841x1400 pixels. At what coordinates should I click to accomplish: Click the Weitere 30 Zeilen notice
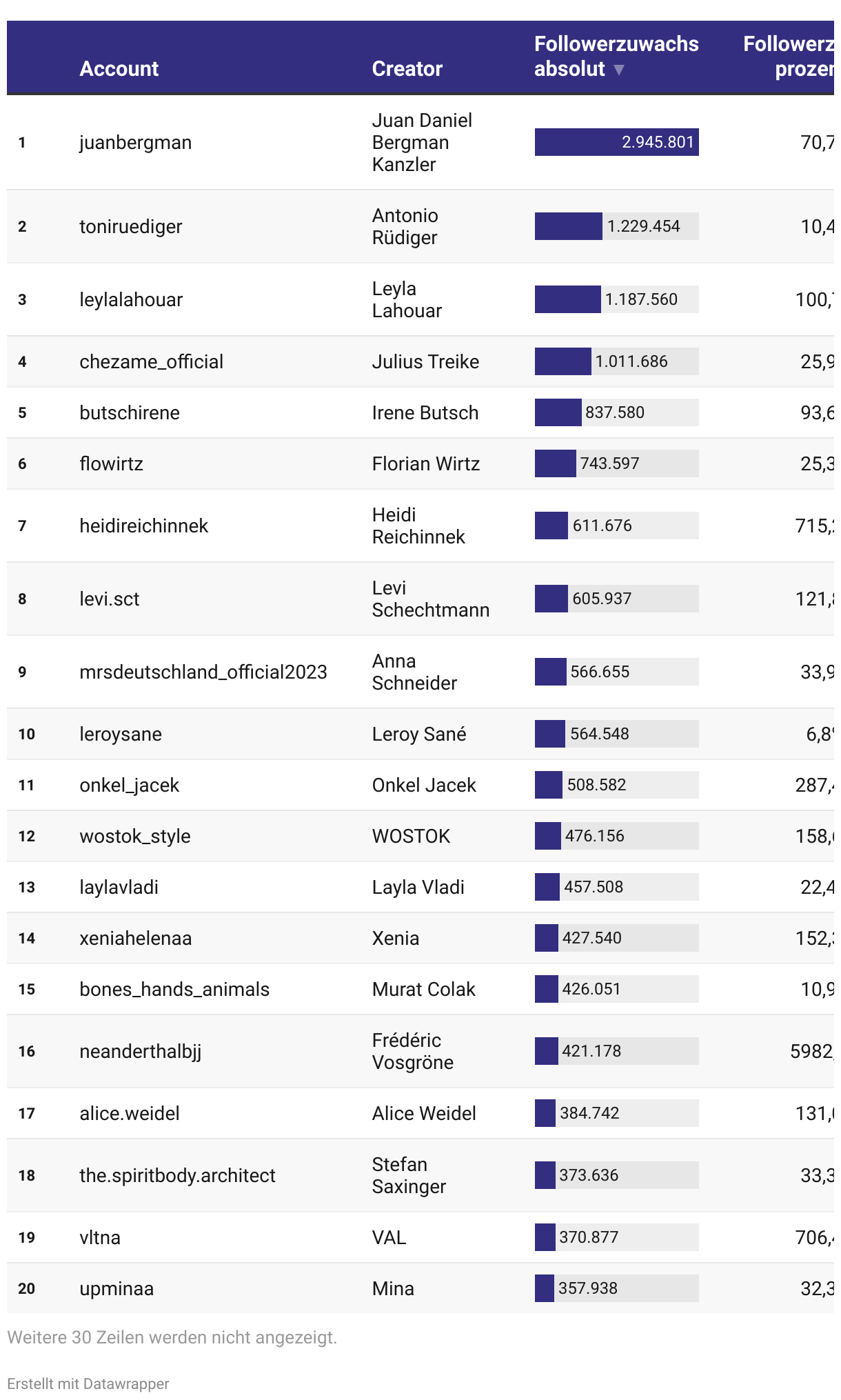point(172,1337)
